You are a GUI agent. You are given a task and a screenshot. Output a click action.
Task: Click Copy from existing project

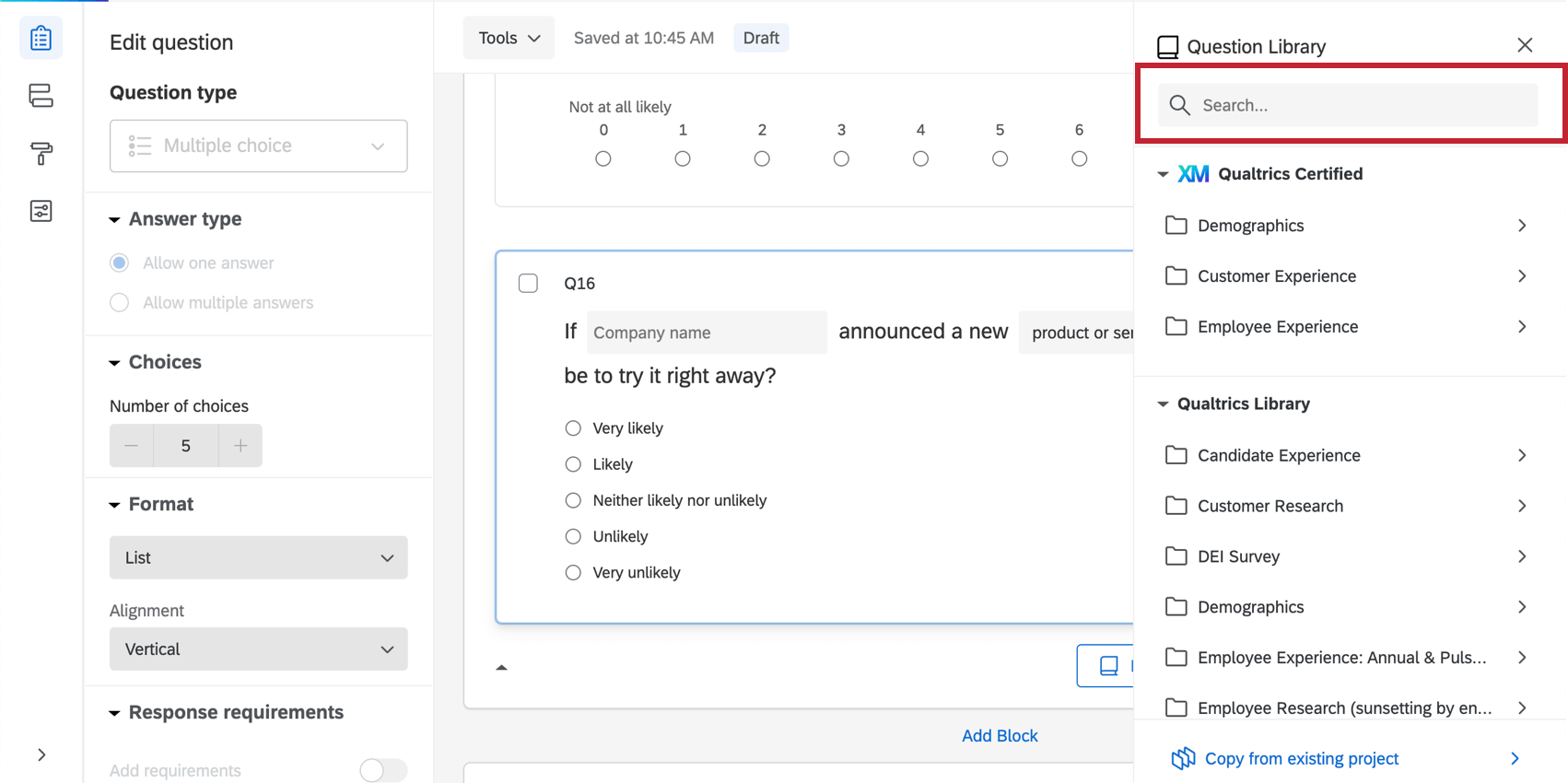pyautogui.click(x=1301, y=758)
